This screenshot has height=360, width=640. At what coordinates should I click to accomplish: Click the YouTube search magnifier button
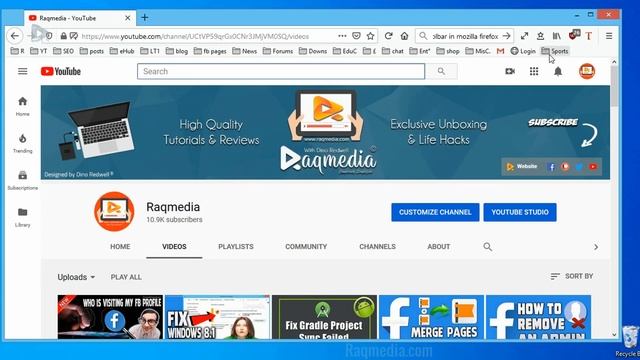[441, 71]
